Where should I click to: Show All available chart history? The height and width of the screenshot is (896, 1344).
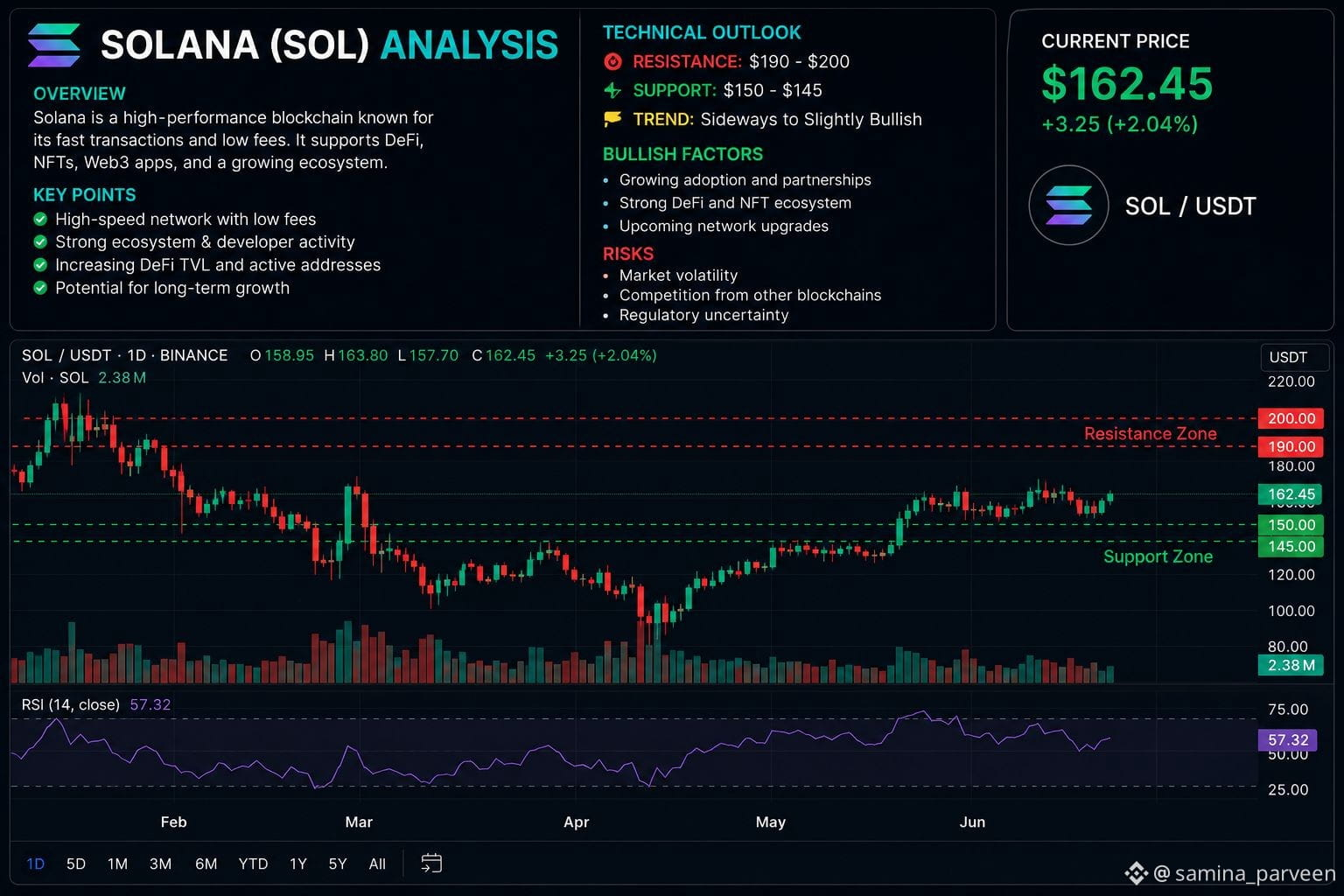tap(377, 864)
